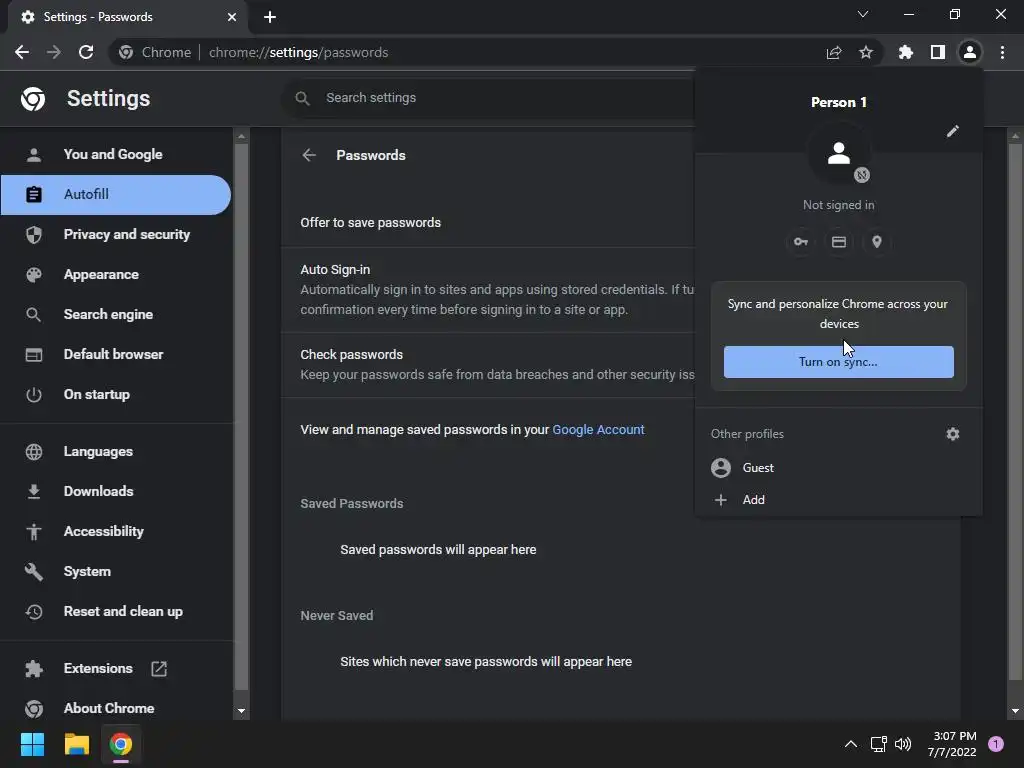
Task: Open passwords via the key icon
Action: click(801, 242)
